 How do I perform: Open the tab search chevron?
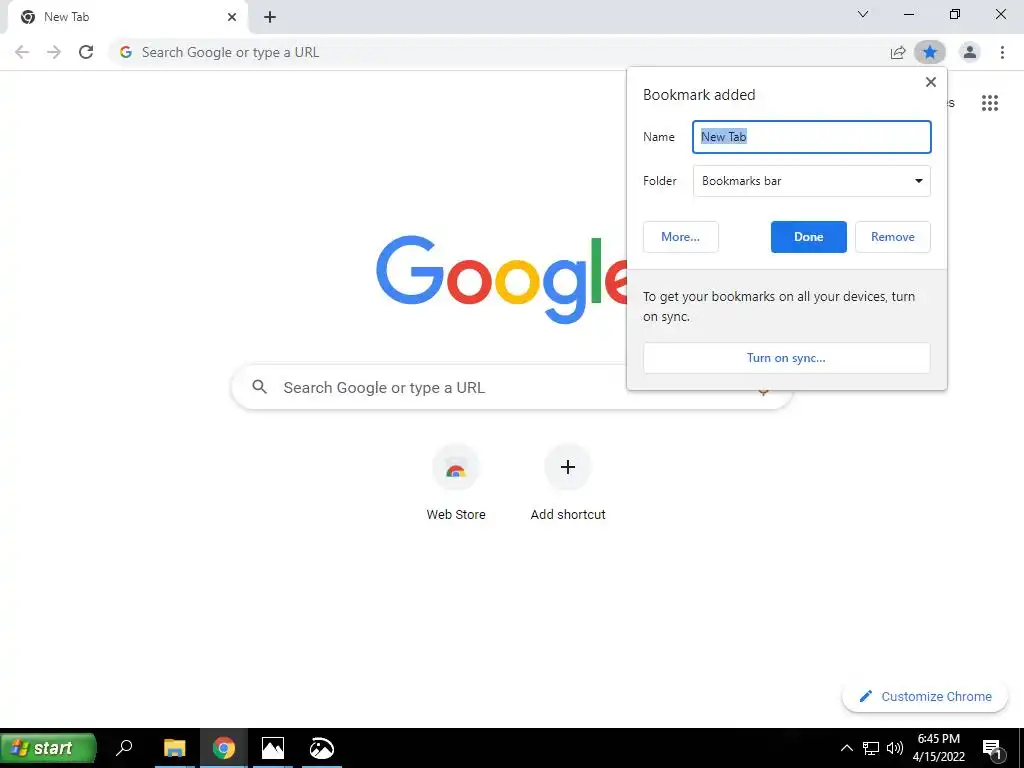point(863,14)
